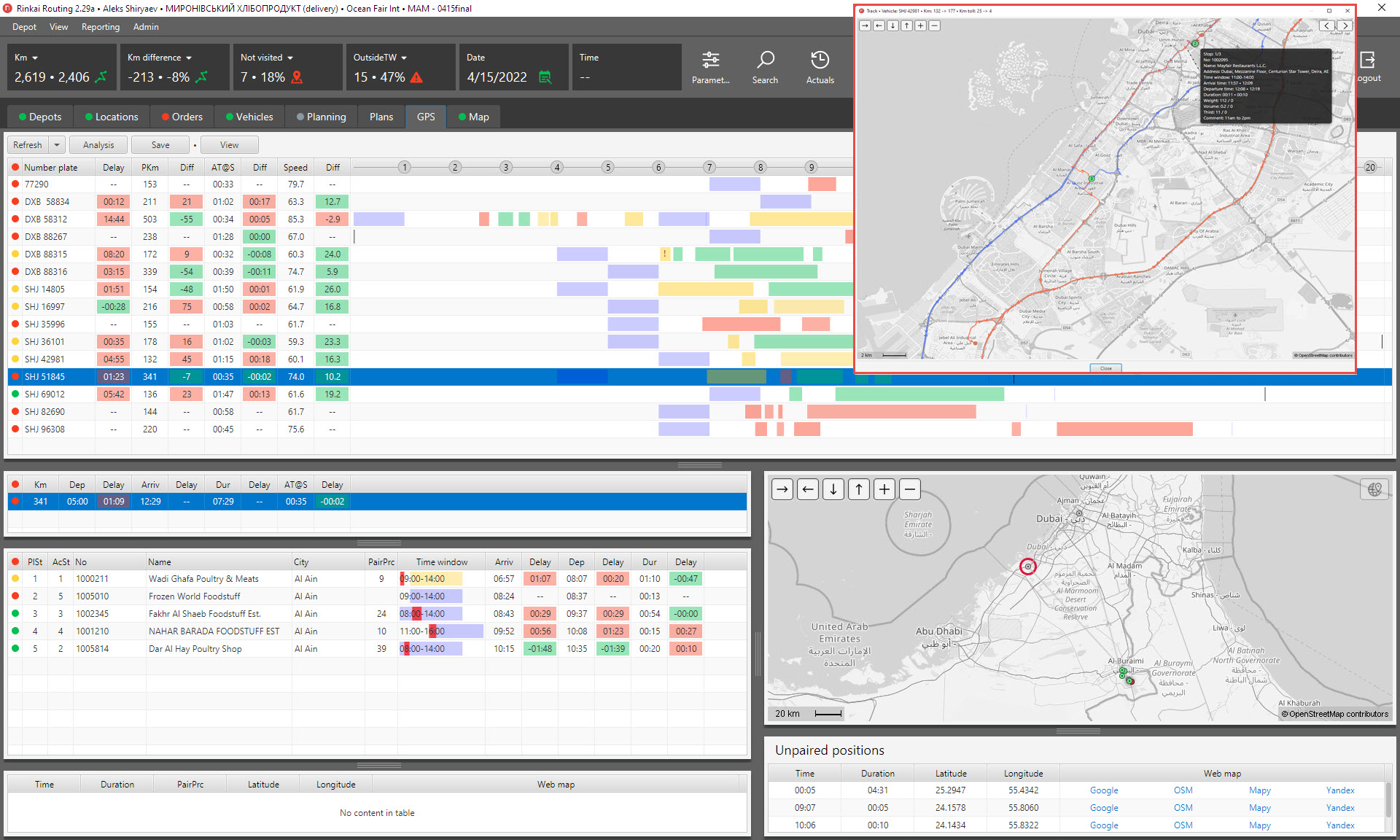The image size is (1400, 840).
Task: Click the Analysis button
Action: pyautogui.click(x=98, y=145)
